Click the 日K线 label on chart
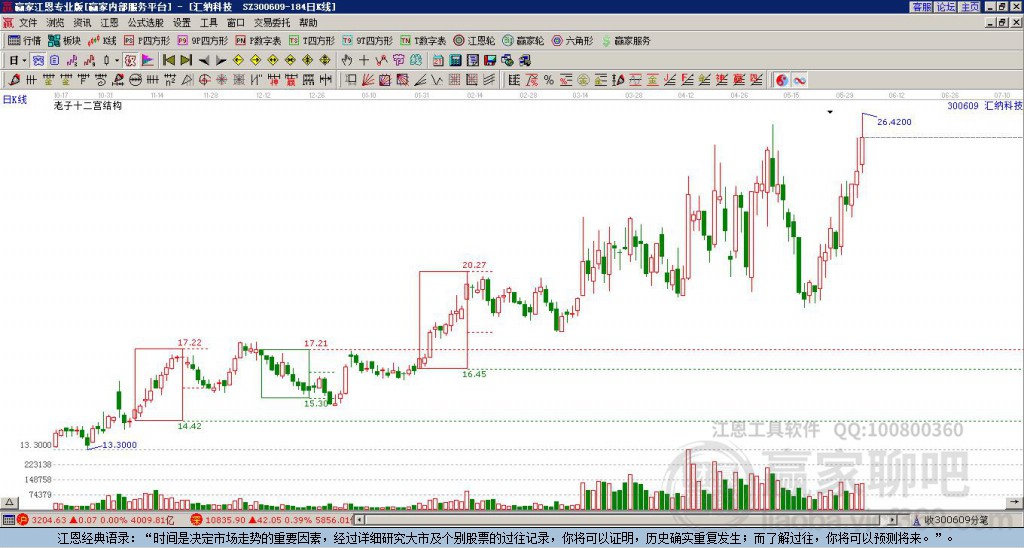Viewport: 1024px width, 548px height. (x=15, y=99)
